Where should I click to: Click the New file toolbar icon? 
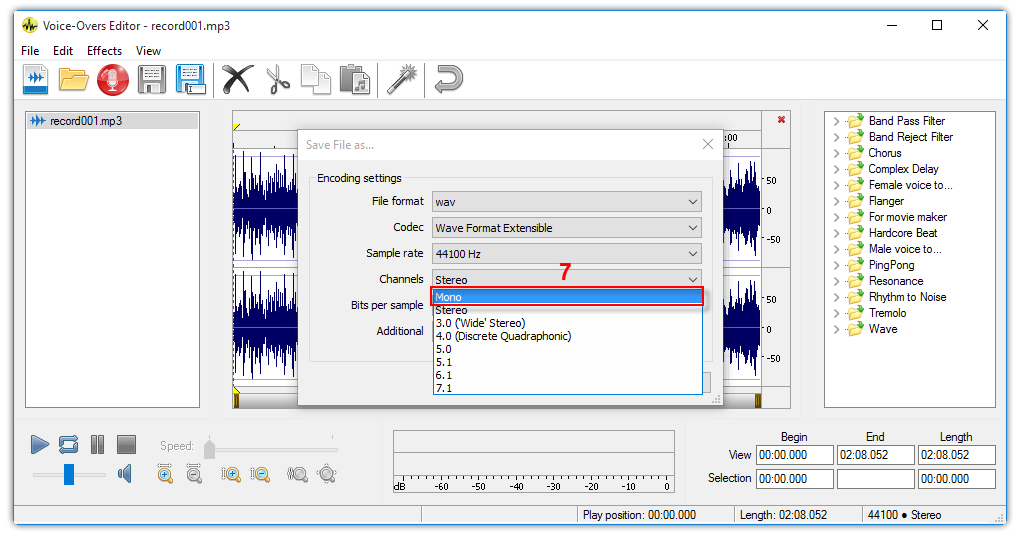click(35, 79)
